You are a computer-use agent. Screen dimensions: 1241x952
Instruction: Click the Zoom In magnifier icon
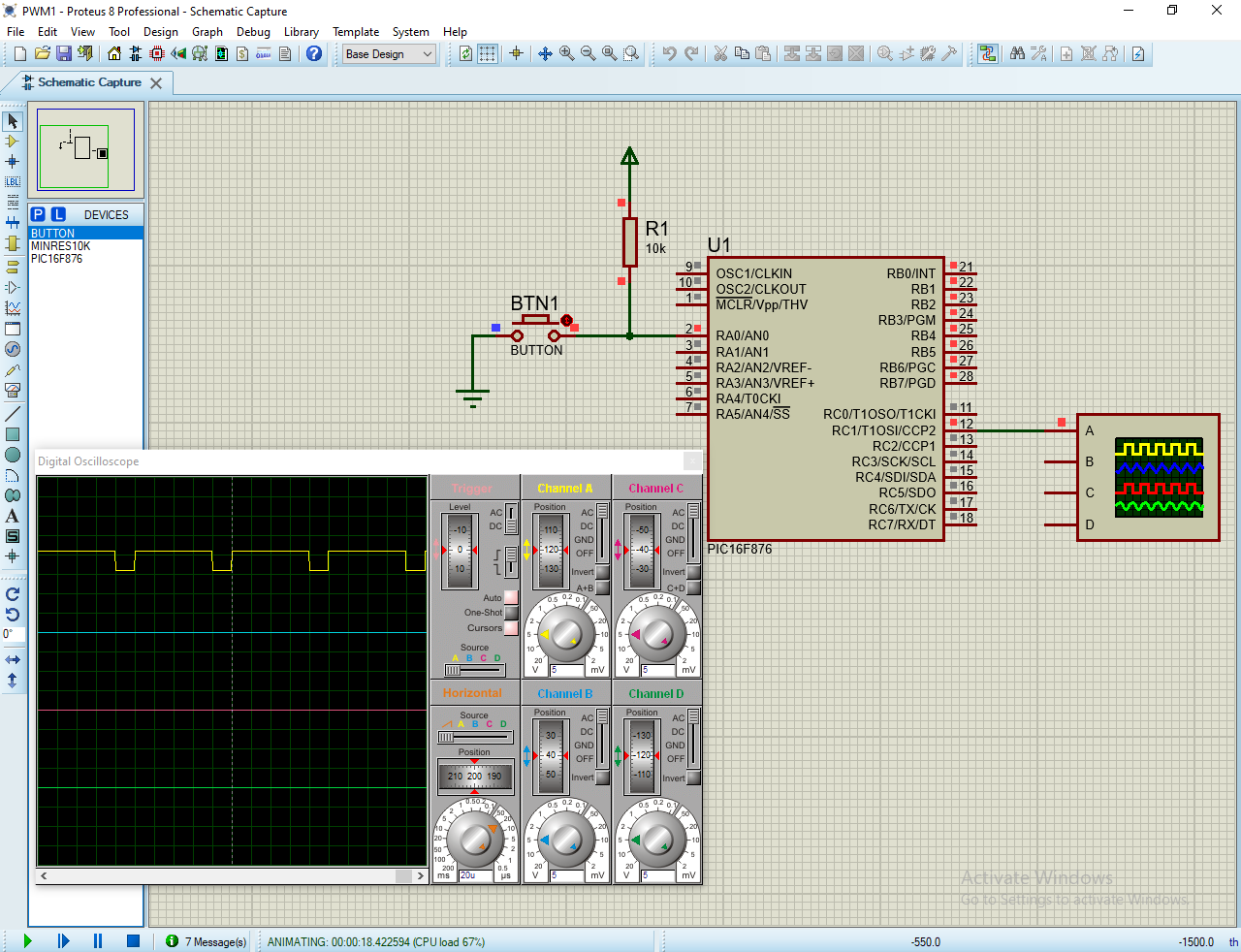tap(567, 54)
